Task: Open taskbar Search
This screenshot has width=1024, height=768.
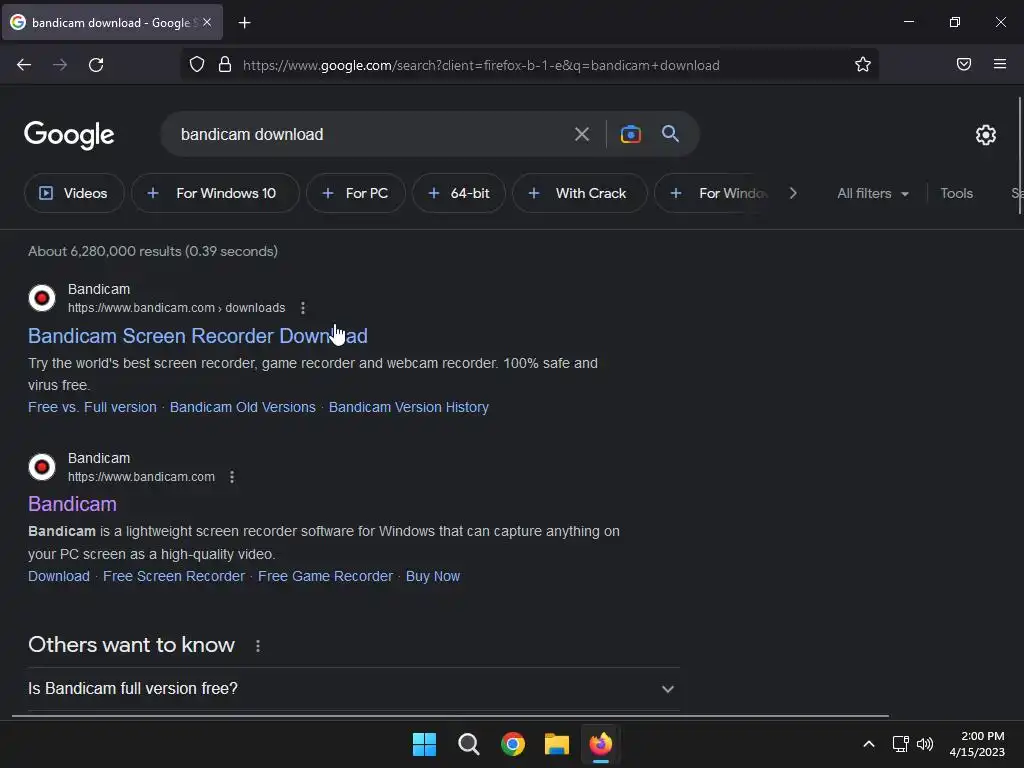Action: (468, 744)
